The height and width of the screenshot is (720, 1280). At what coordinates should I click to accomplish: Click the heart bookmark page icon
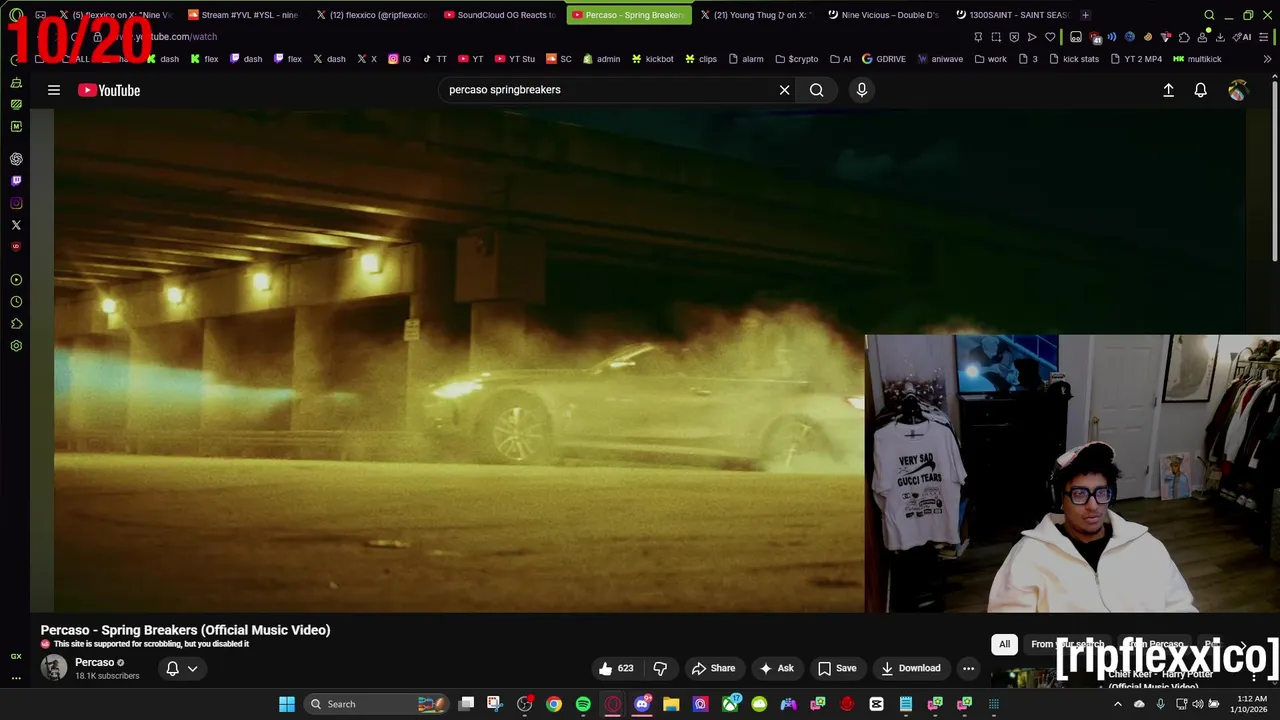point(1050,37)
